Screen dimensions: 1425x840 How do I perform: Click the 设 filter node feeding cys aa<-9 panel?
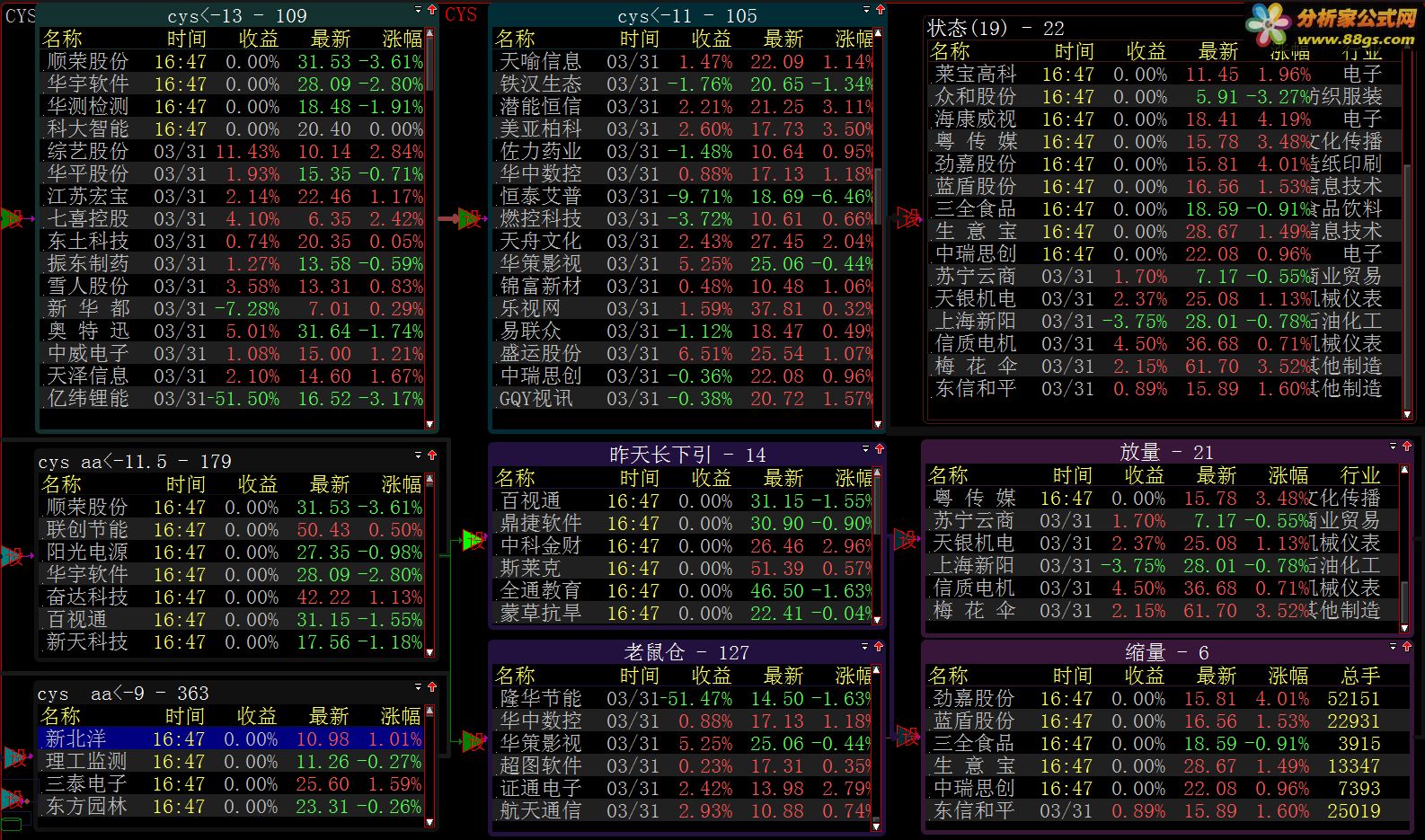coord(13,758)
